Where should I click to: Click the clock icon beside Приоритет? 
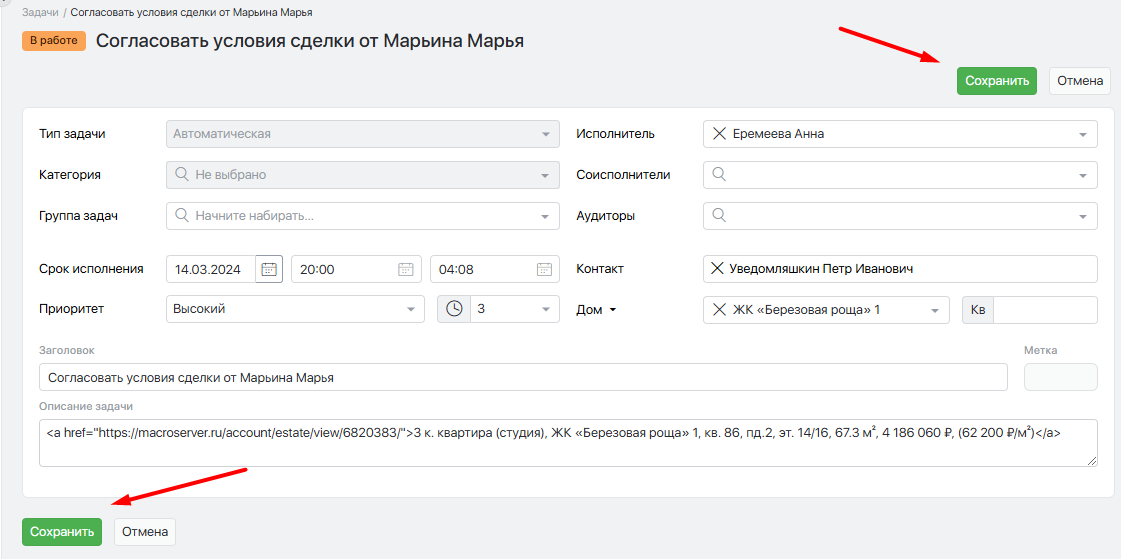pos(454,309)
